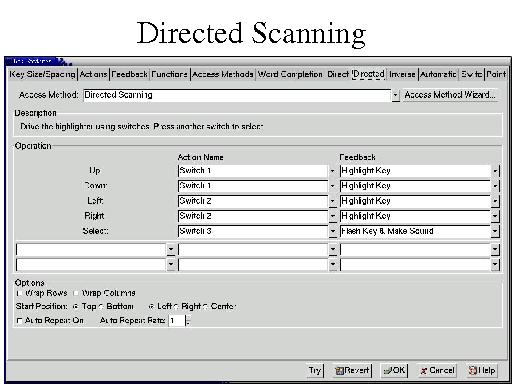Open first empty row action name dropdown

tap(332, 249)
